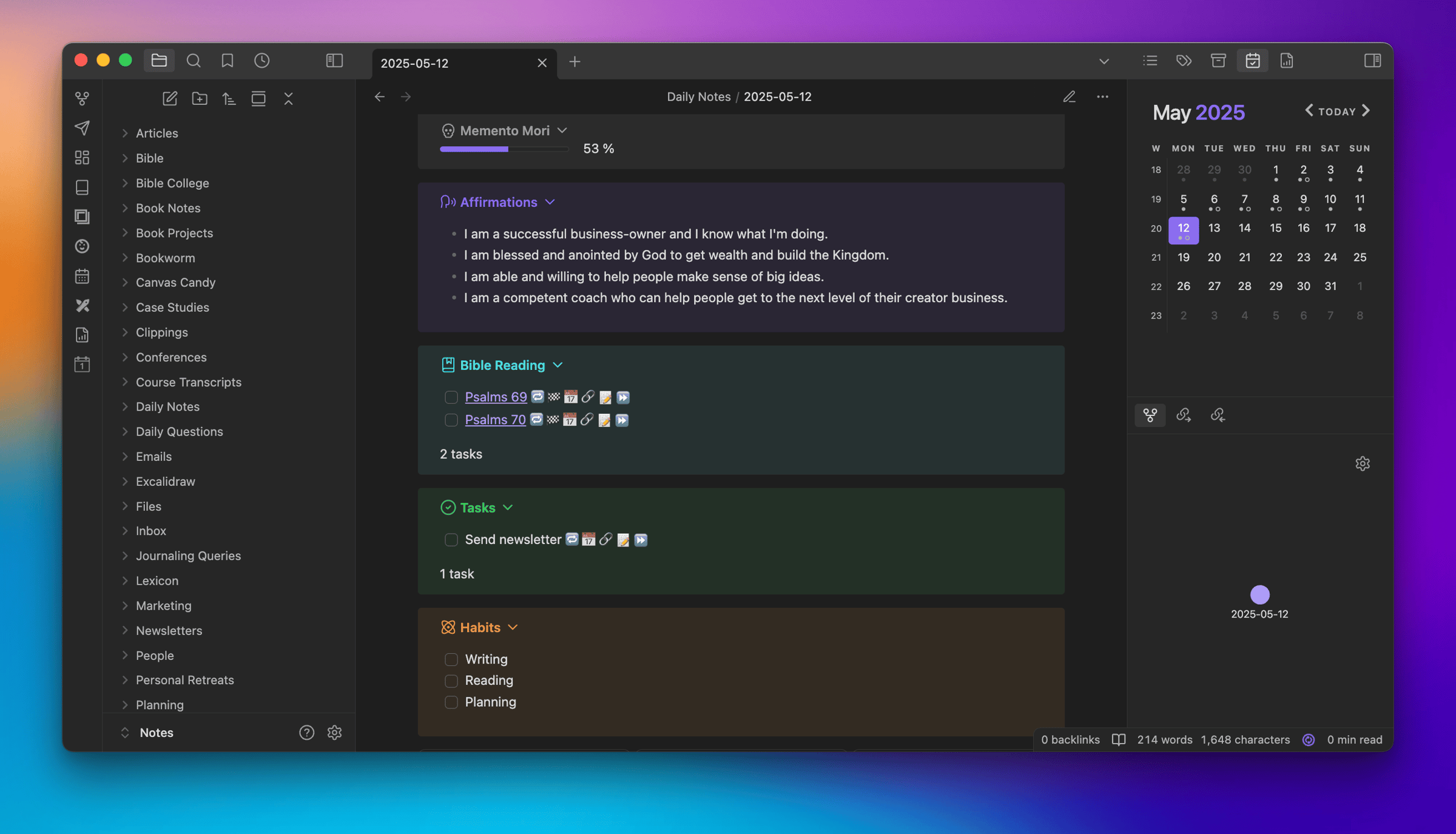This screenshot has height=834, width=1456.
Task: Click the smiley face ribbon icon
Action: pyautogui.click(x=83, y=246)
